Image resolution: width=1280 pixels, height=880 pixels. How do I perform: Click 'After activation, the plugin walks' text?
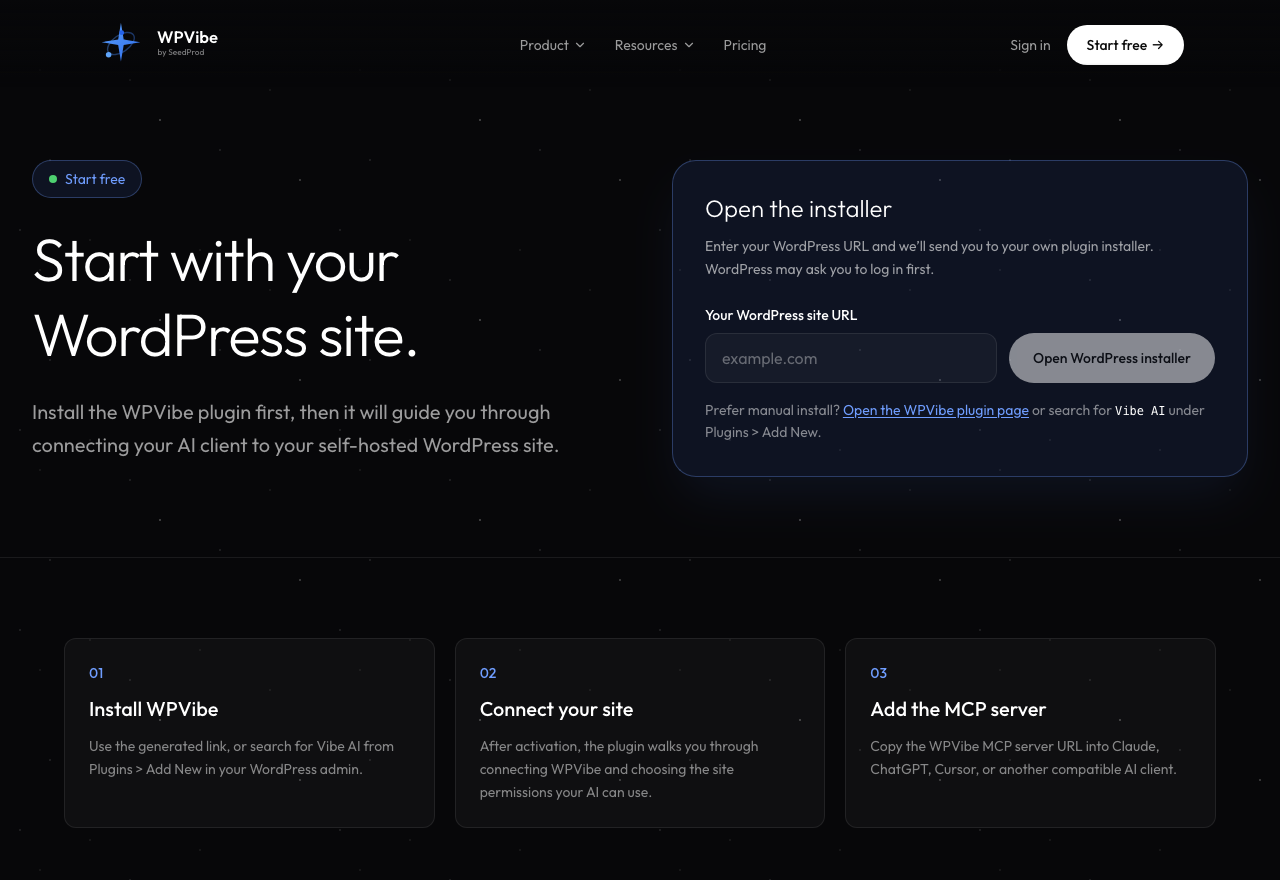[619, 769]
